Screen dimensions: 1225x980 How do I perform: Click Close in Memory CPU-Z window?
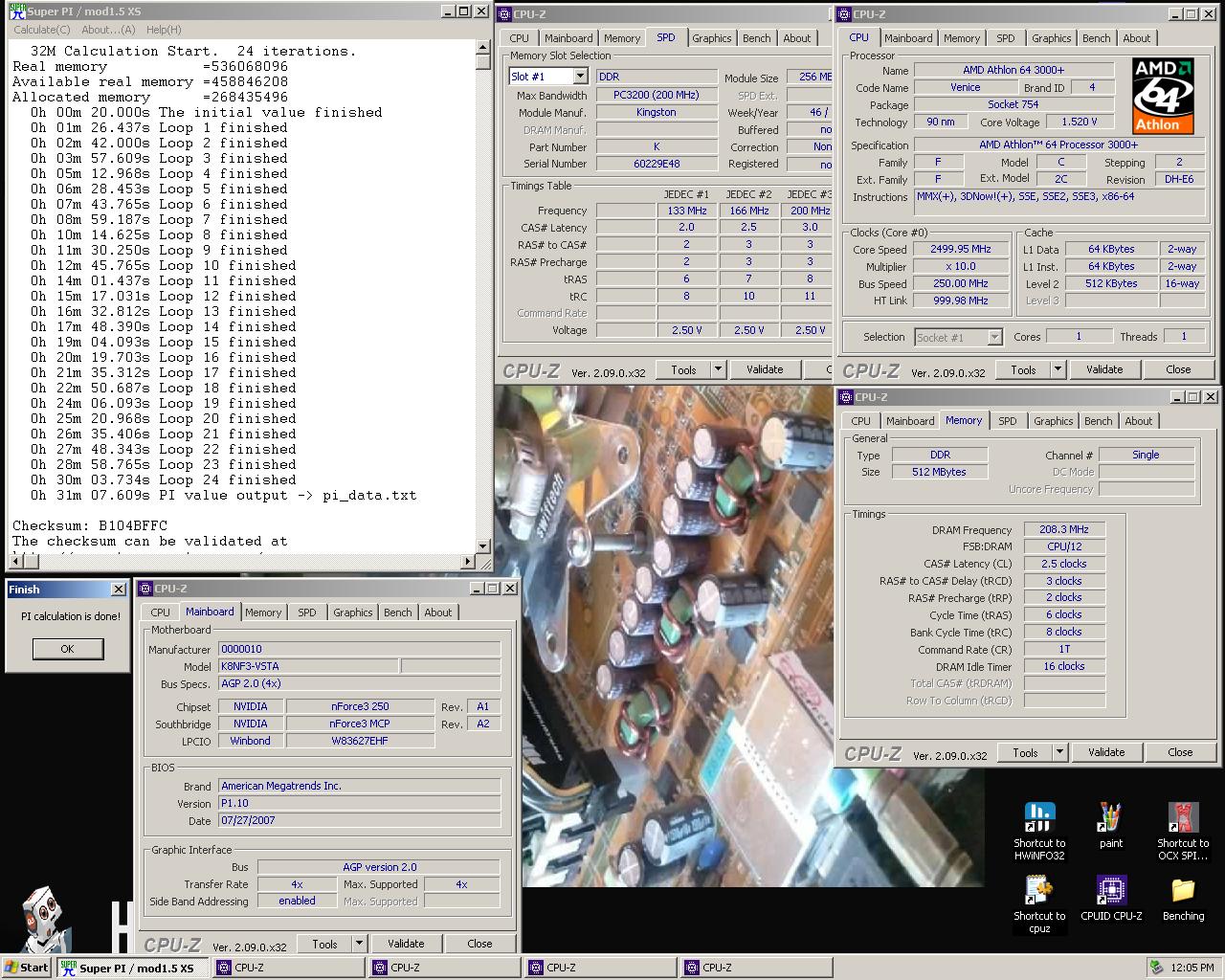(1180, 752)
